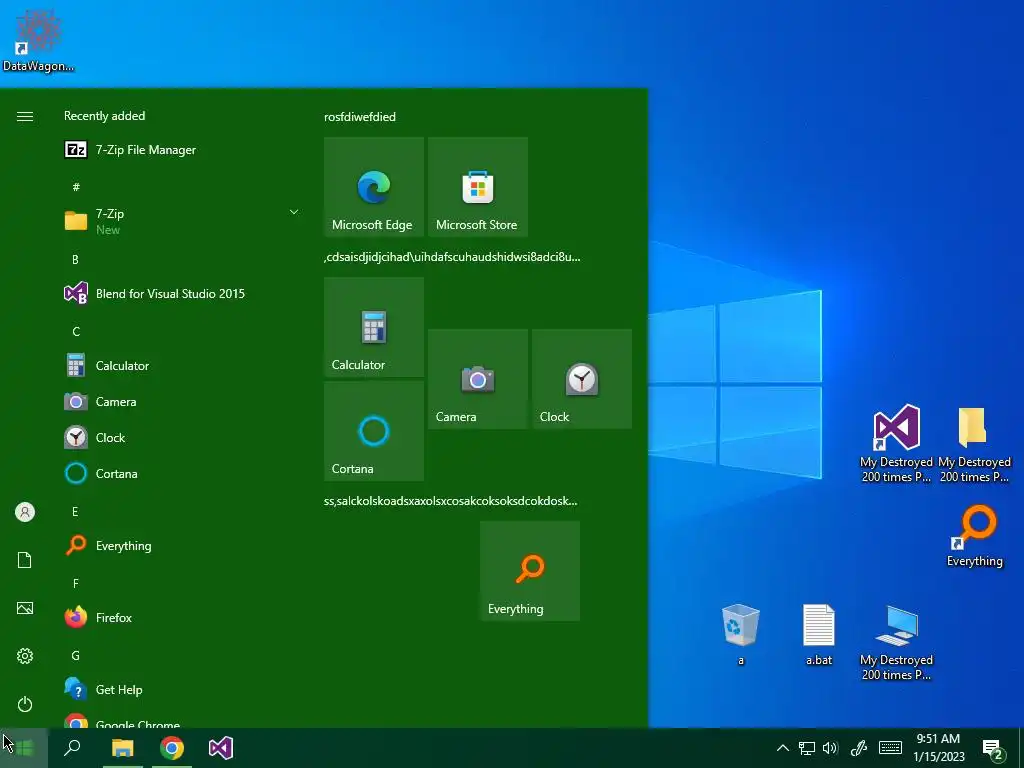The height and width of the screenshot is (768, 1024).
Task: Click the Microsoft Store tile
Action: (x=477, y=187)
